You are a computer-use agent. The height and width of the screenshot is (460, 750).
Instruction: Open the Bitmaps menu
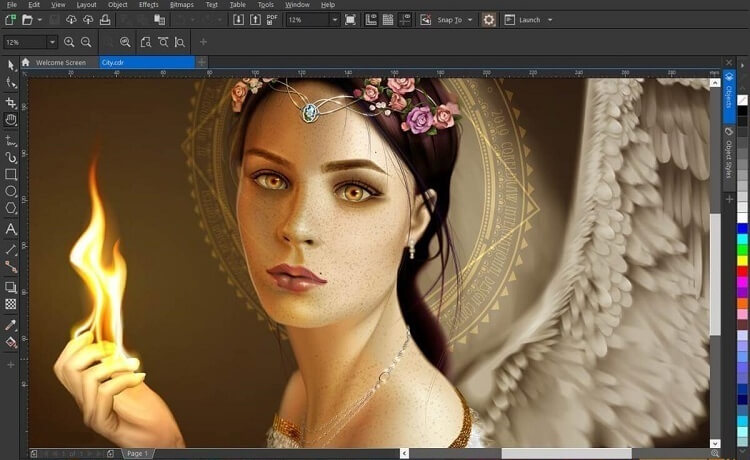coord(181,5)
